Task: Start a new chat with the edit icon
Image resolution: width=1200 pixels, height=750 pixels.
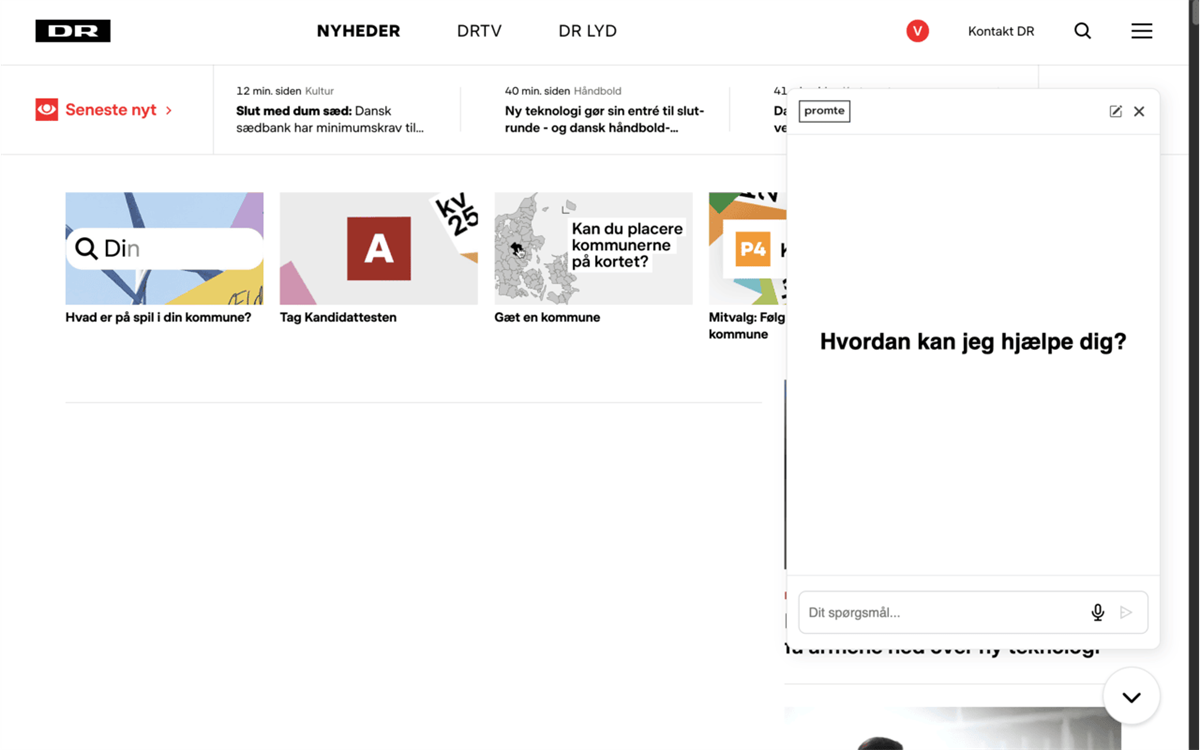Action: coord(1116,111)
